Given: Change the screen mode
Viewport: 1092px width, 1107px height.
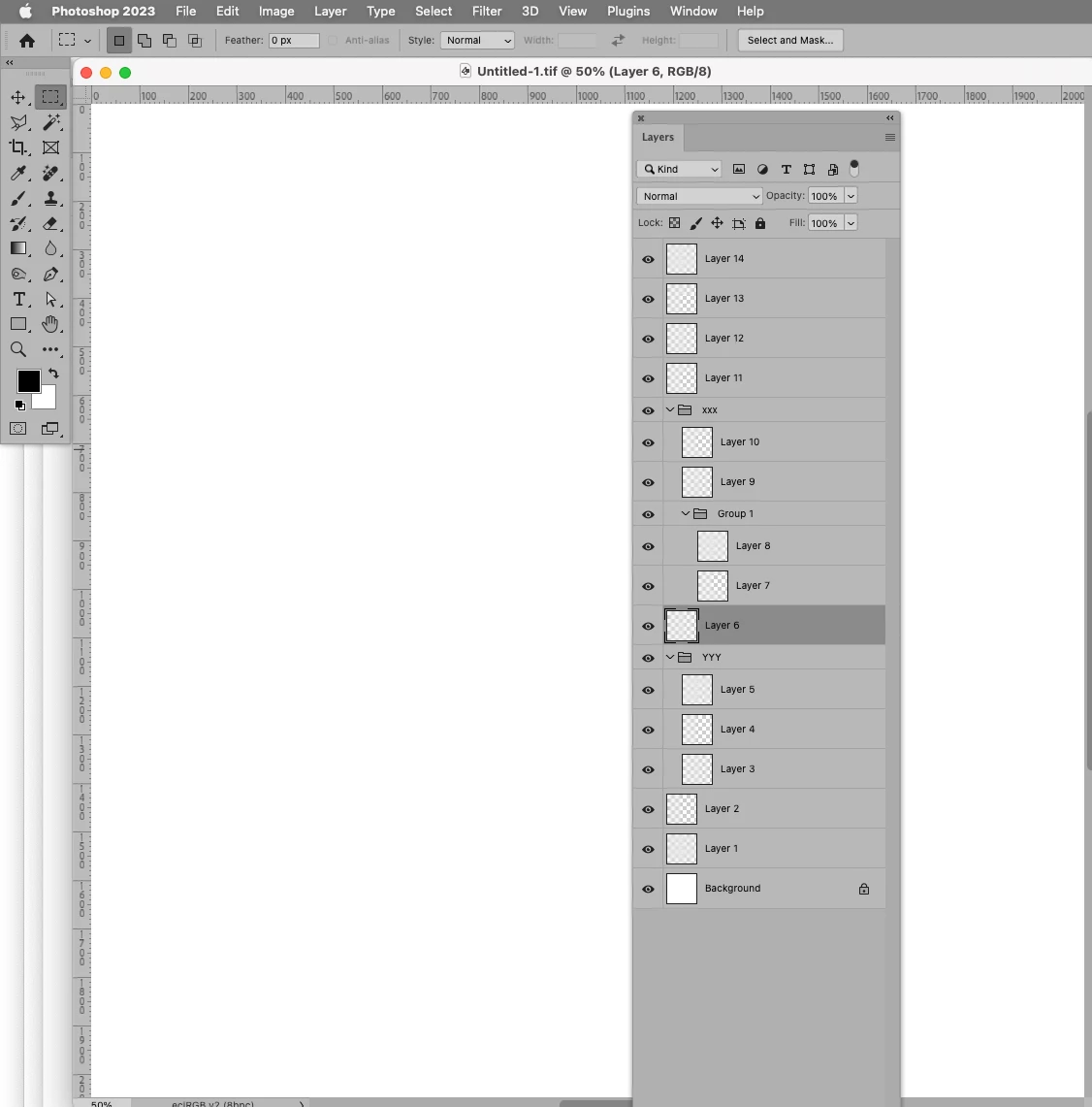Looking at the screenshot, I should (x=50, y=429).
